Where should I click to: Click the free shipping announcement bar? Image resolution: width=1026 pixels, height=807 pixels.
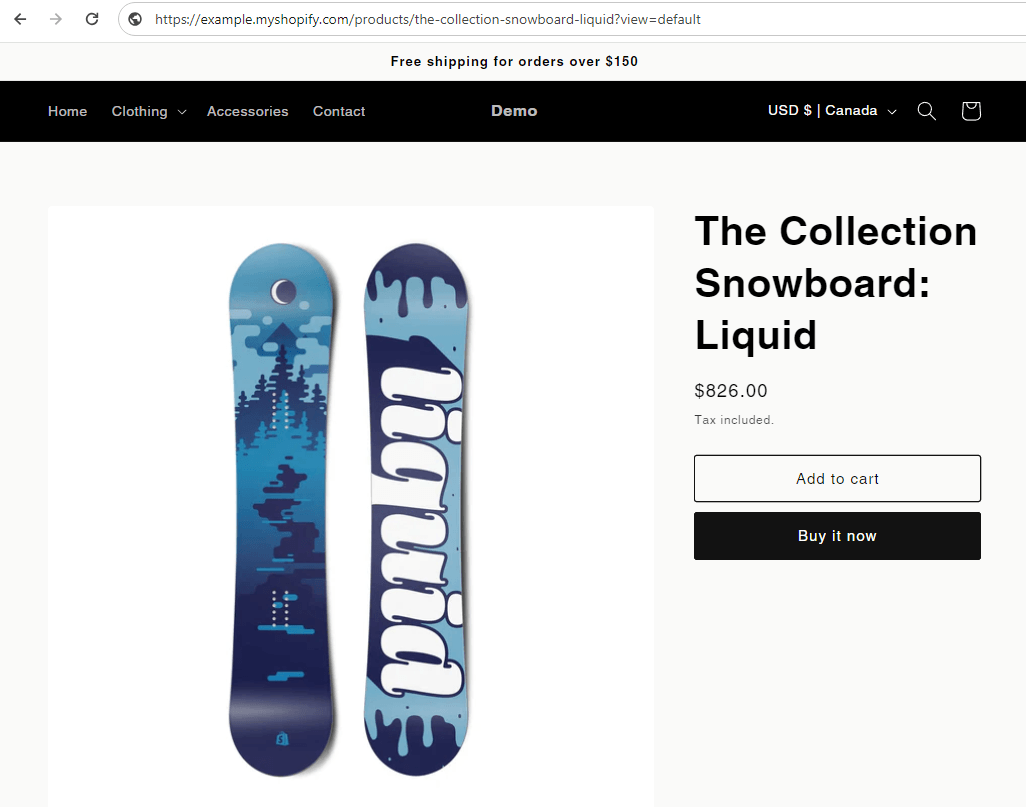(514, 61)
